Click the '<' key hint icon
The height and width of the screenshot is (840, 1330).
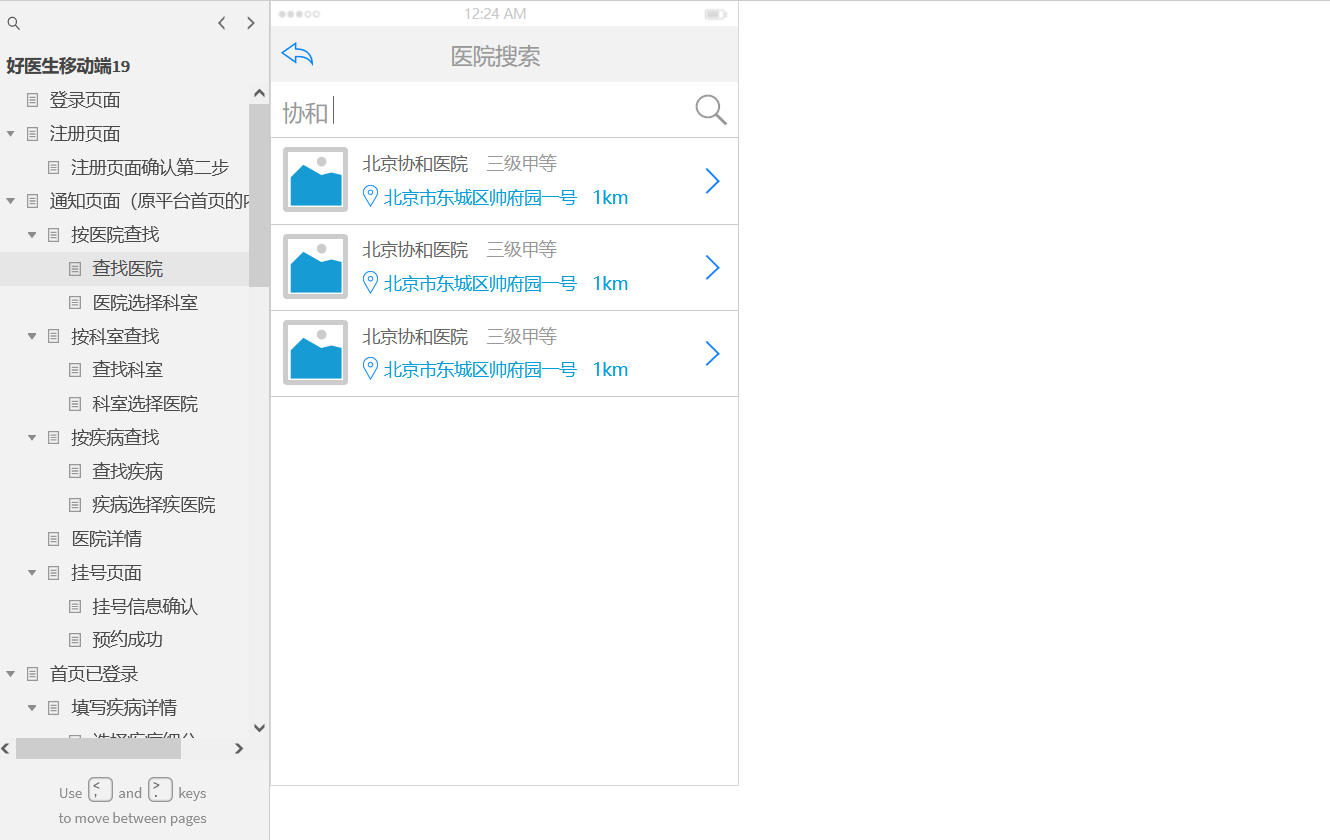tap(100, 790)
